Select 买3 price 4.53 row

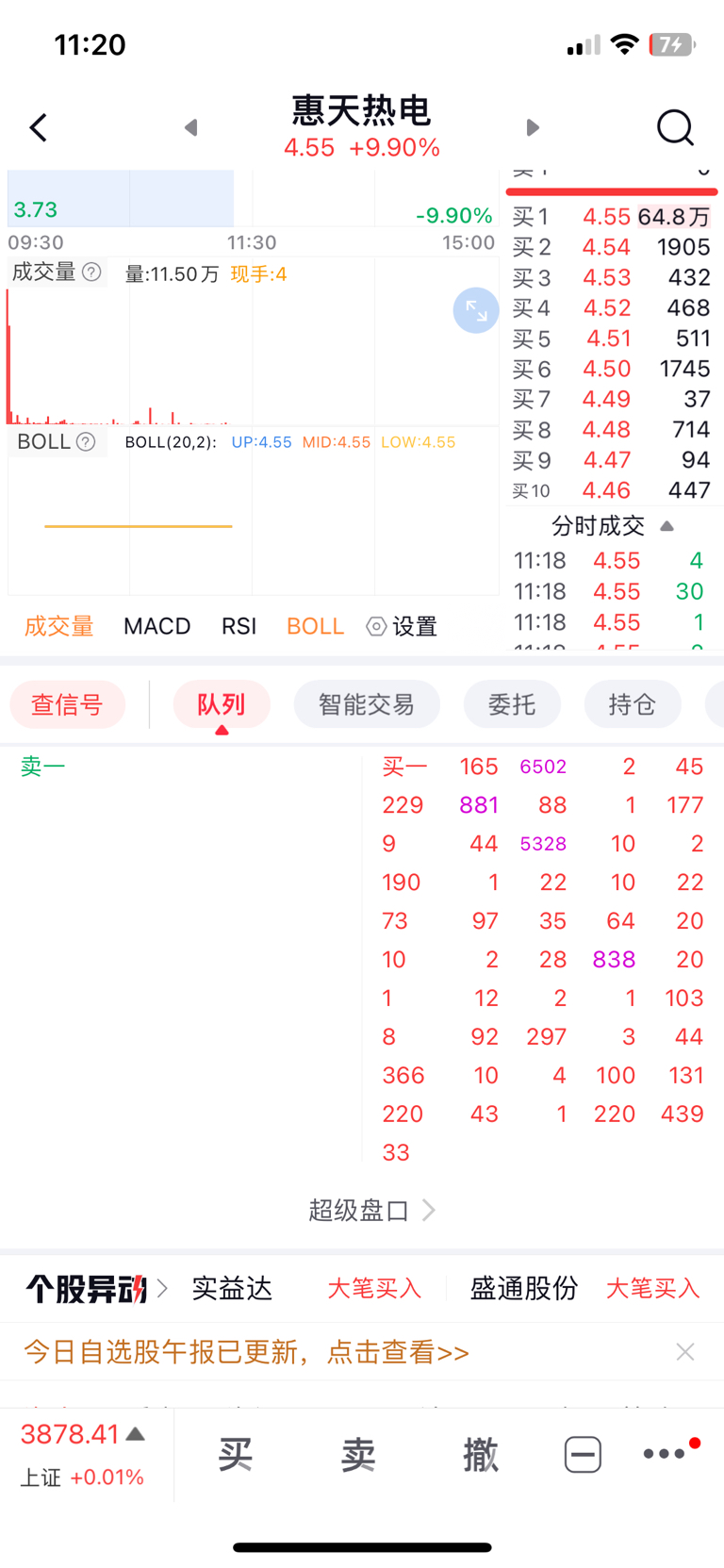click(x=611, y=277)
